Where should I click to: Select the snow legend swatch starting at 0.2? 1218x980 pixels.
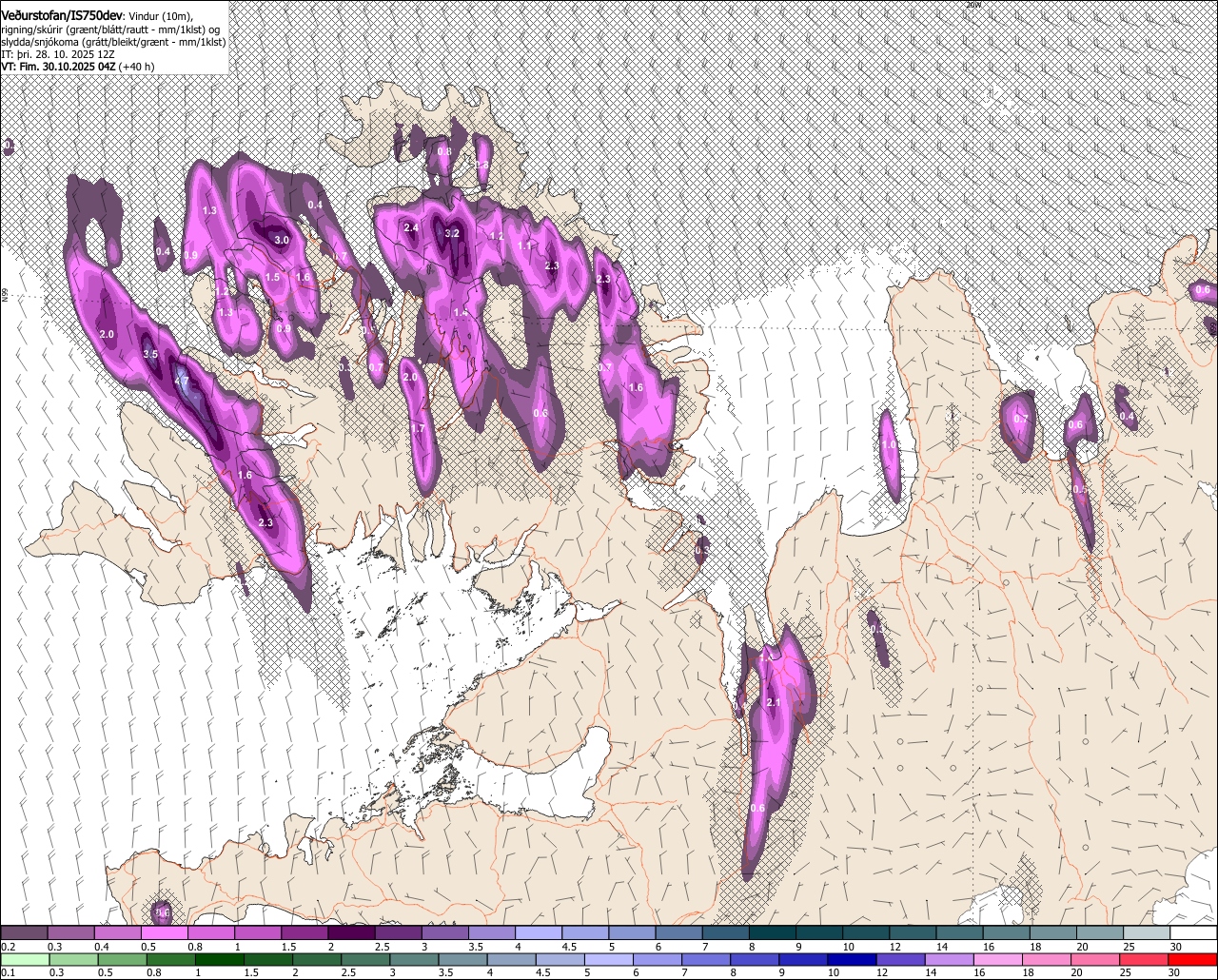click(24, 933)
